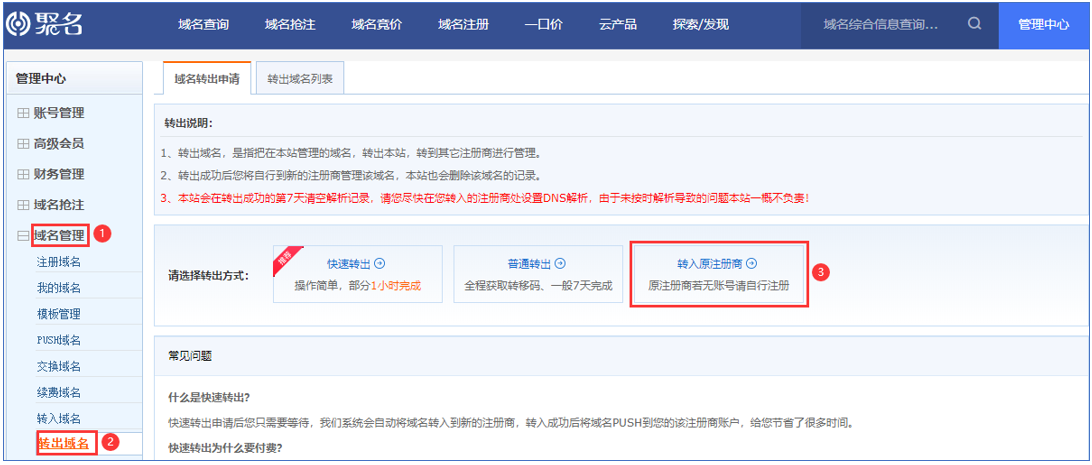Click the 管理中心 button at top right
This screenshot has height=465, width=1092.
[x=1044, y=24]
